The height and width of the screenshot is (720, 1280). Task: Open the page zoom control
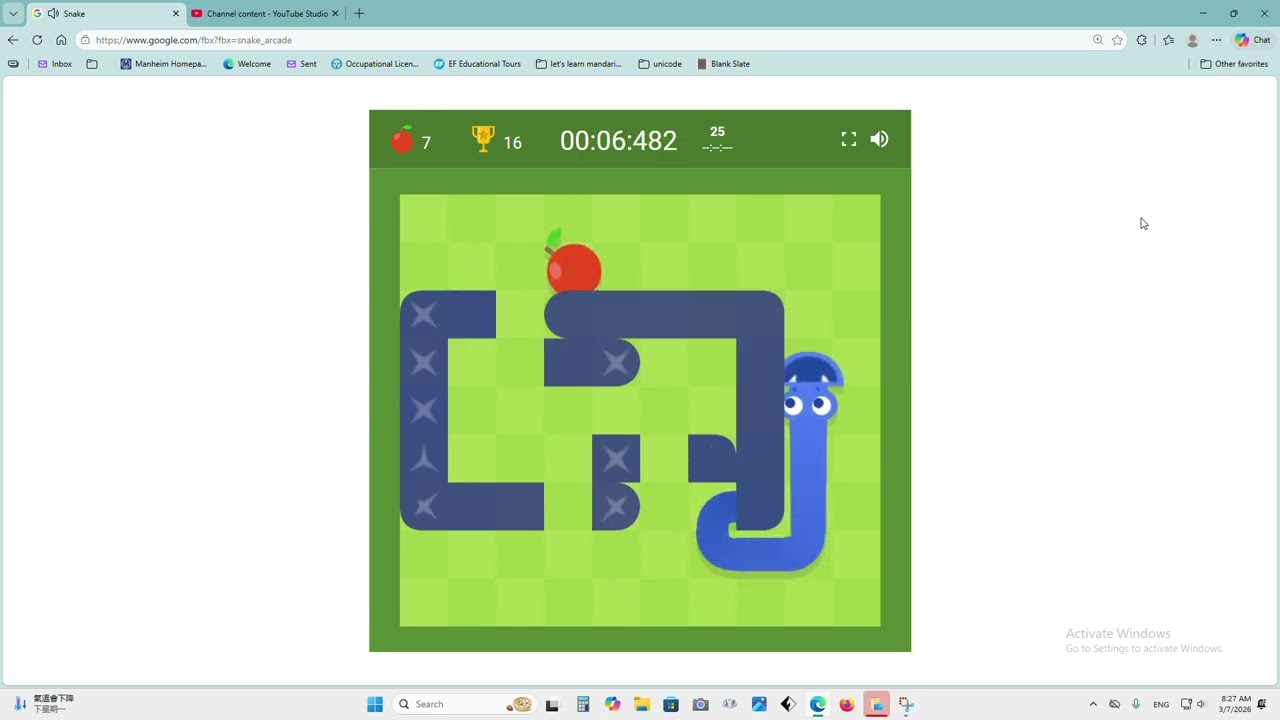1098,40
